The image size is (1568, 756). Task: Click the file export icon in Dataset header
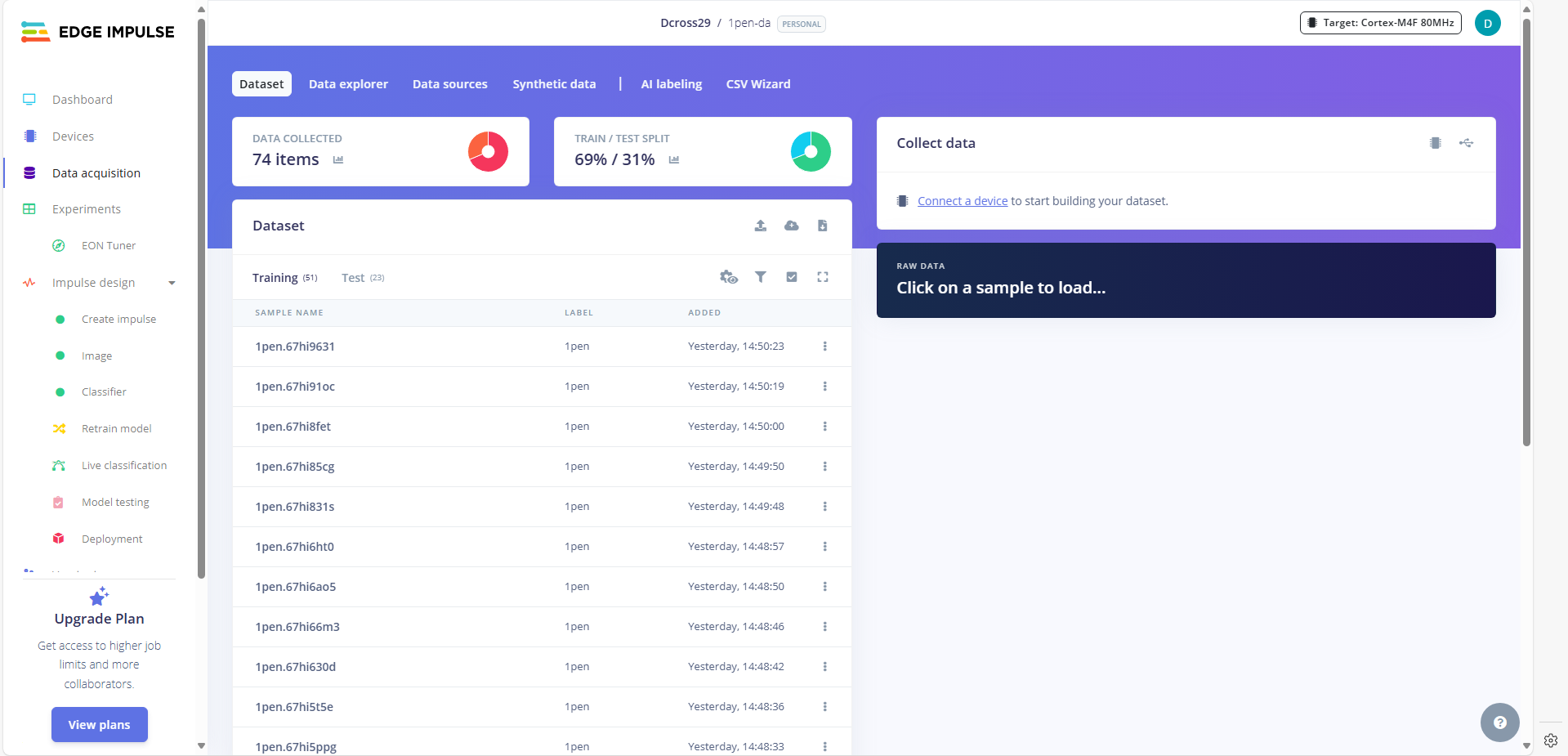point(822,226)
